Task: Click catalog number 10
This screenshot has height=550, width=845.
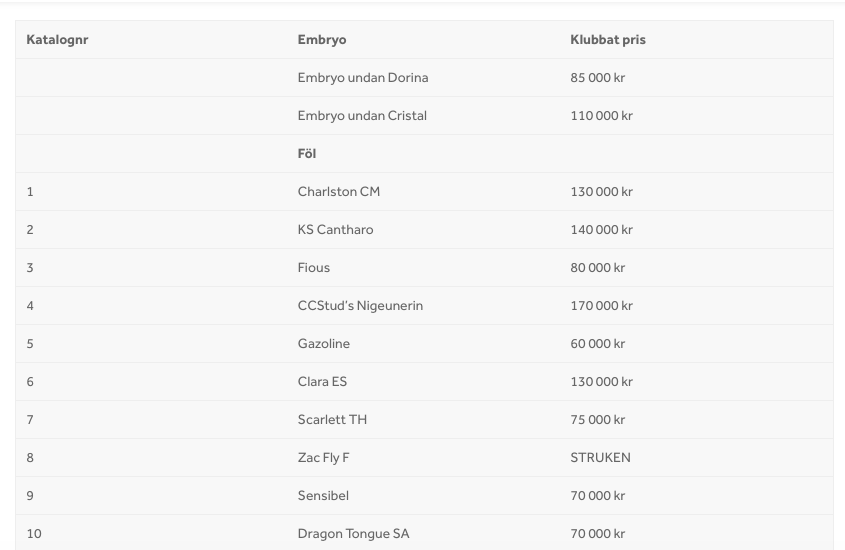Action: [34, 534]
